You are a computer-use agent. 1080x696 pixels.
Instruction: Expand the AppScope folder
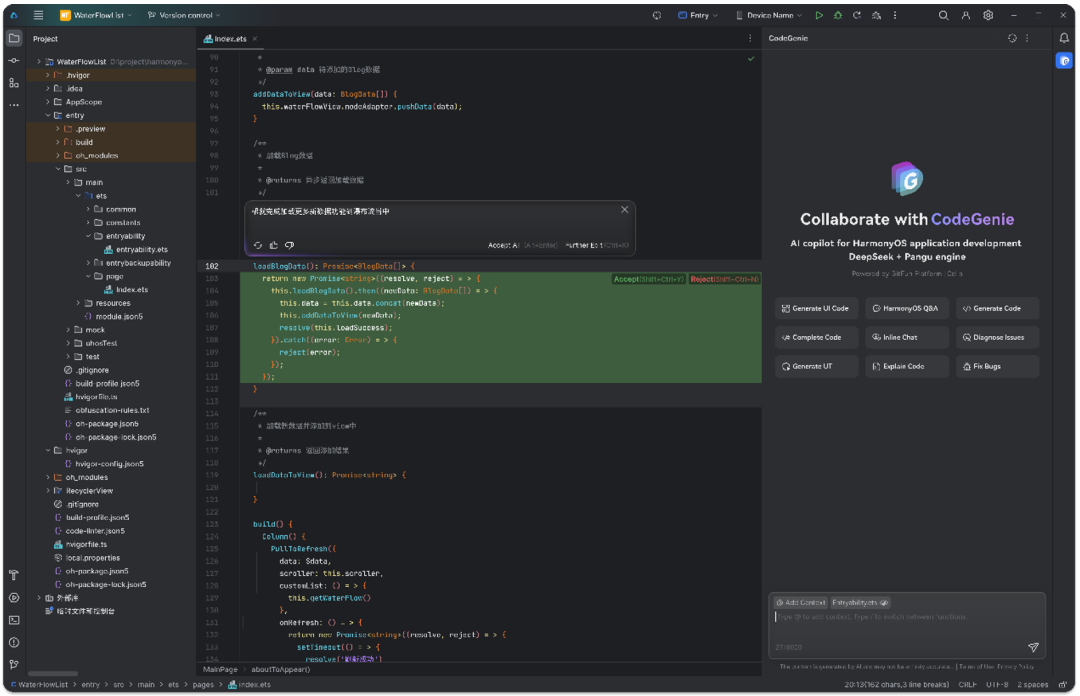click(48, 102)
